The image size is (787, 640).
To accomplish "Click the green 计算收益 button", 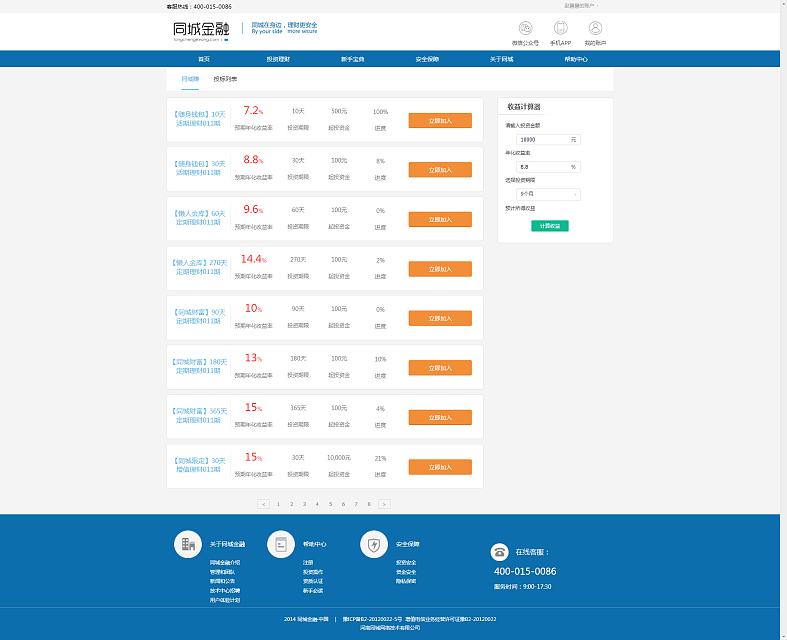I will 550,226.
